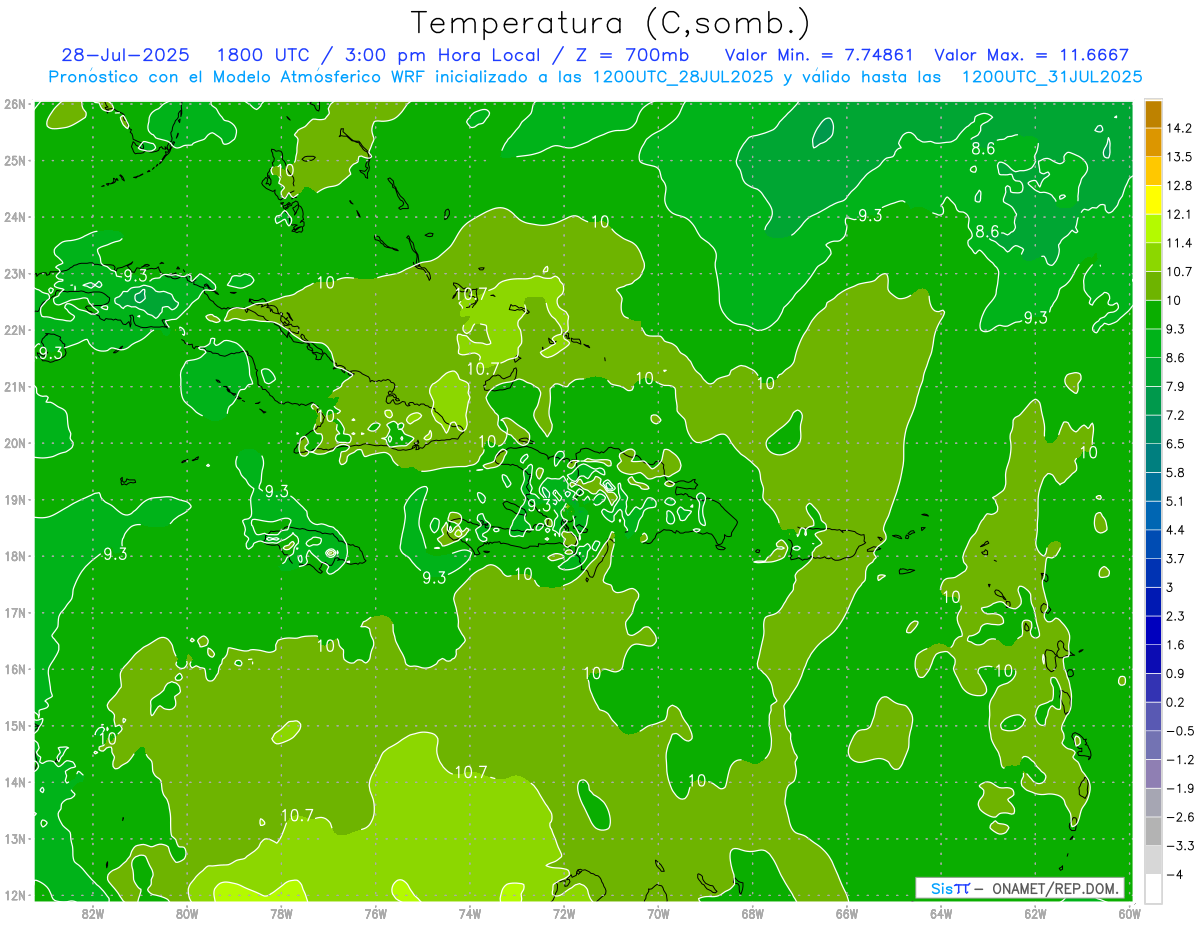This screenshot has height=927, width=1200.
Task: Click the '74W' longitude axis label
Action: pyautogui.click(x=470, y=913)
